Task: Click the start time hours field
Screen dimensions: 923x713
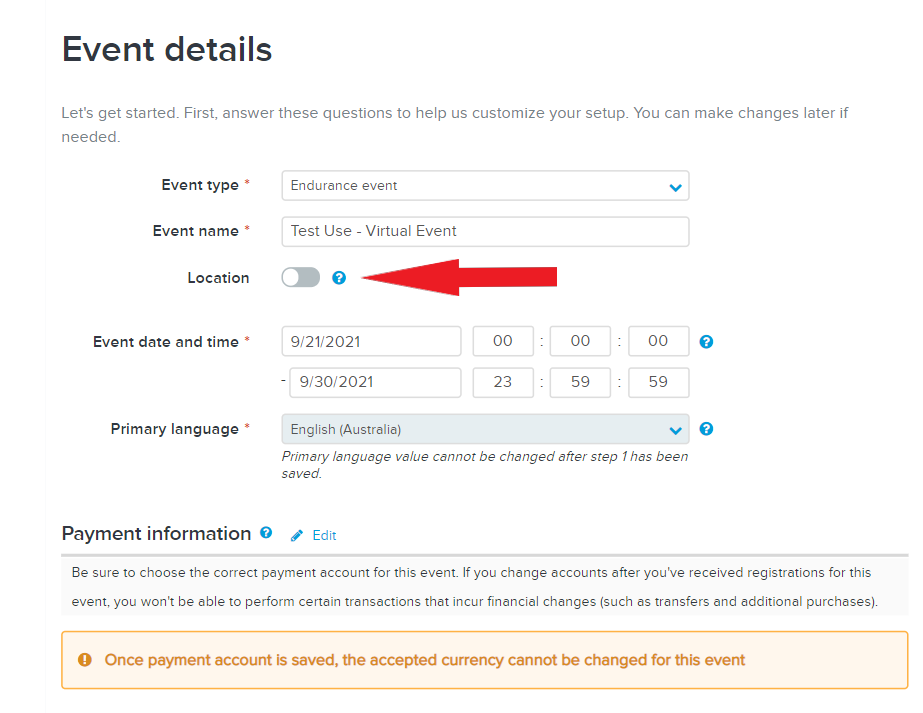Action: pos(503,341)
